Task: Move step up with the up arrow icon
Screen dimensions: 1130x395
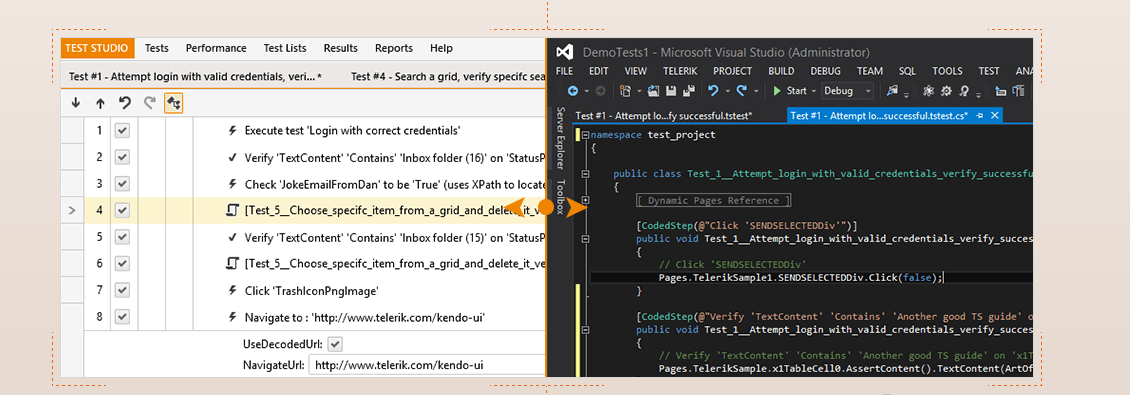Action: point(100,103)
